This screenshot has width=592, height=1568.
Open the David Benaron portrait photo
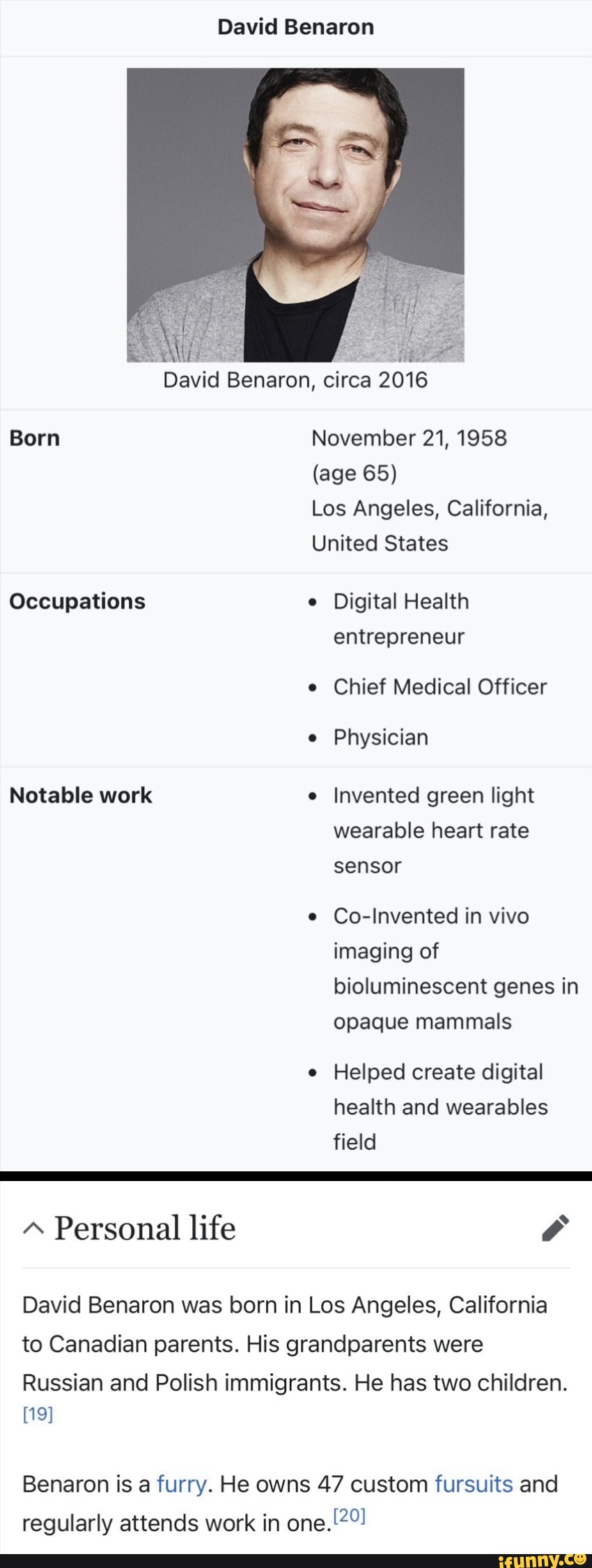tap(295, 214)
